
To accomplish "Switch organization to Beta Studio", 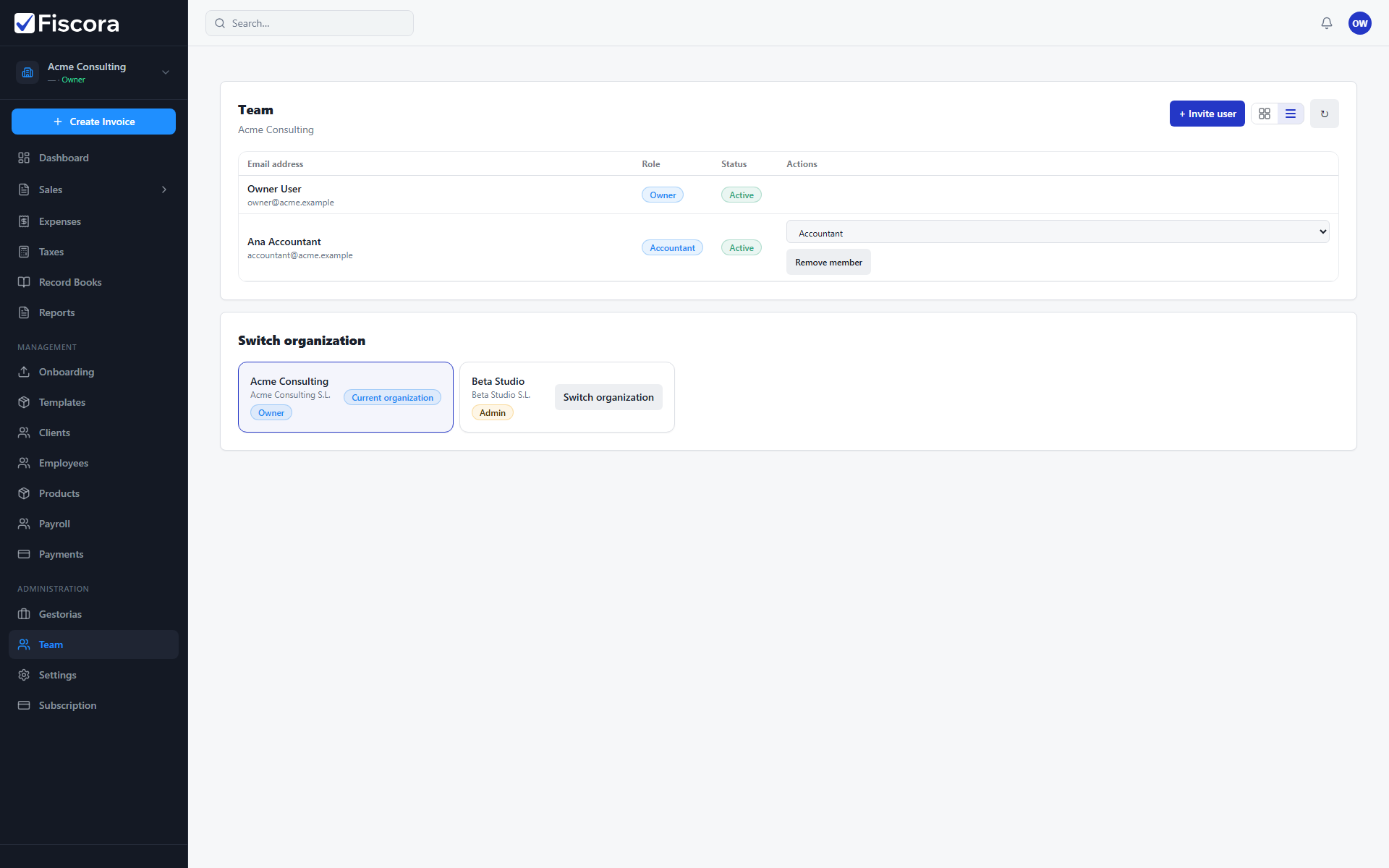I will [x=608, y=397].
